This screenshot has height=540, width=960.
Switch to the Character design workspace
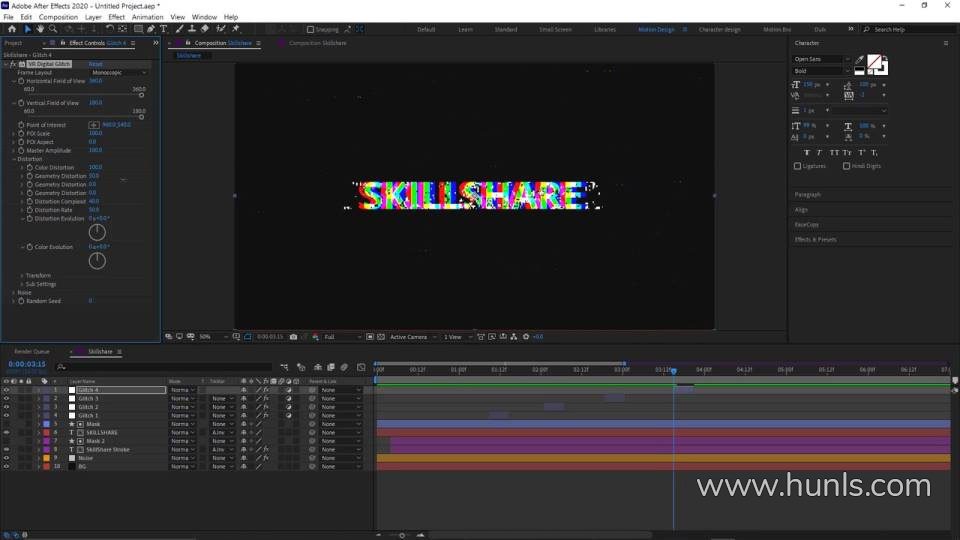point(719,29)
